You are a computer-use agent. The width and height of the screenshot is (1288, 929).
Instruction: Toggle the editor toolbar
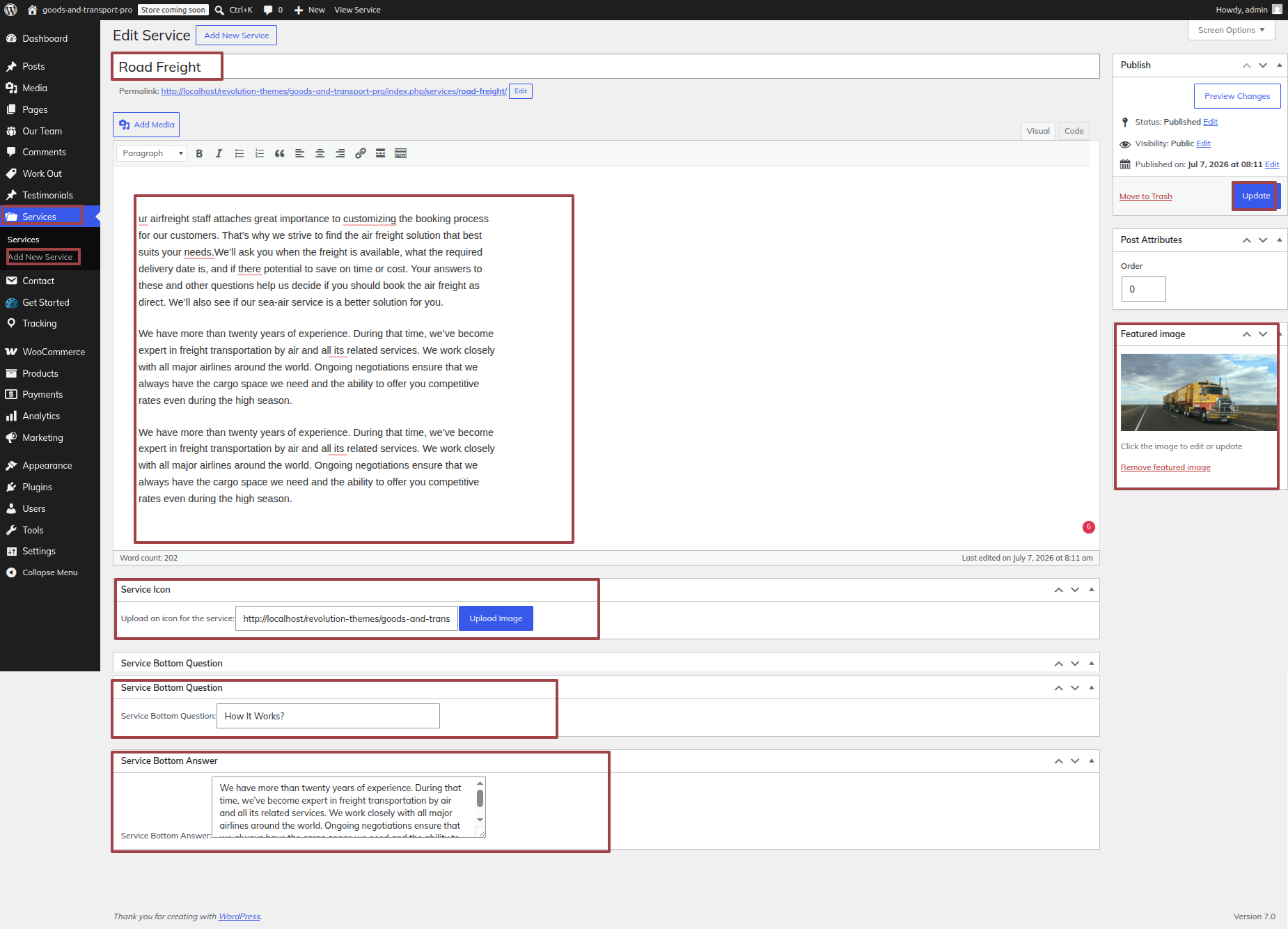400,153
